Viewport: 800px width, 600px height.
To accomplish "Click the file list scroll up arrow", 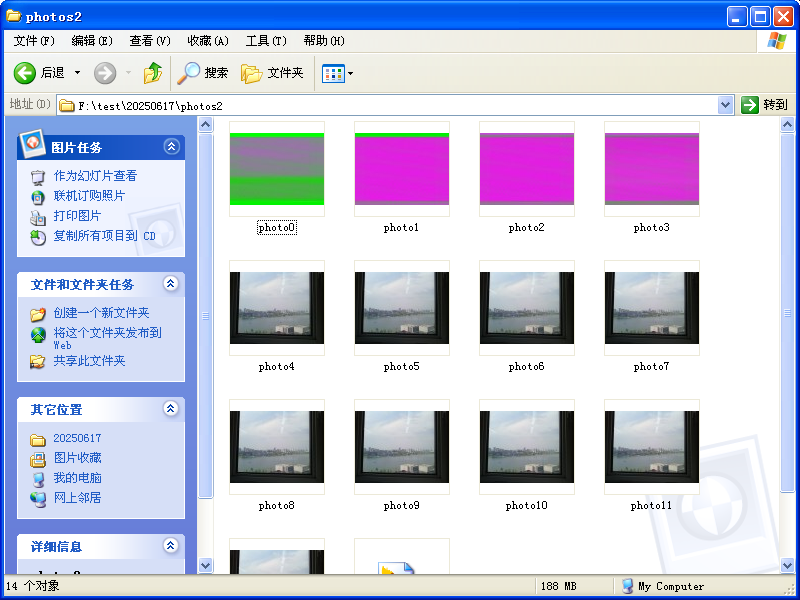I will tap(787, 124).
